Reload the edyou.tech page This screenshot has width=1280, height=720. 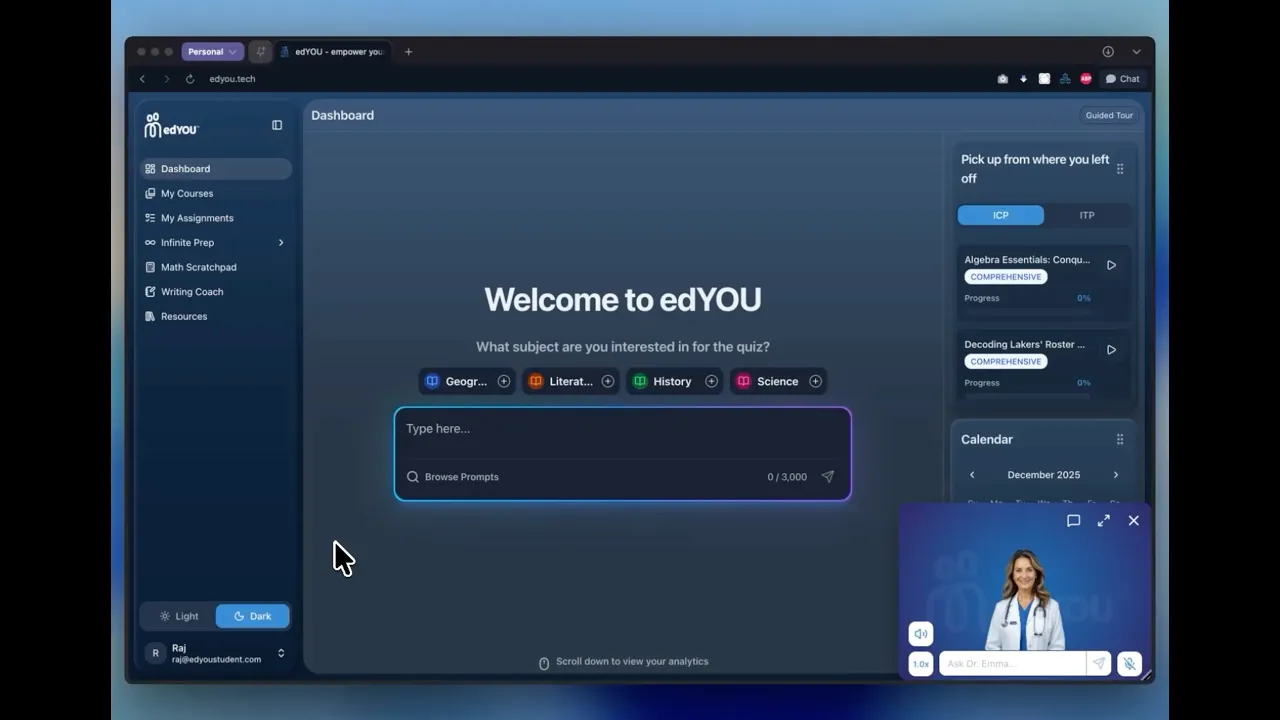pyautogui.click(x=190, y=79)
